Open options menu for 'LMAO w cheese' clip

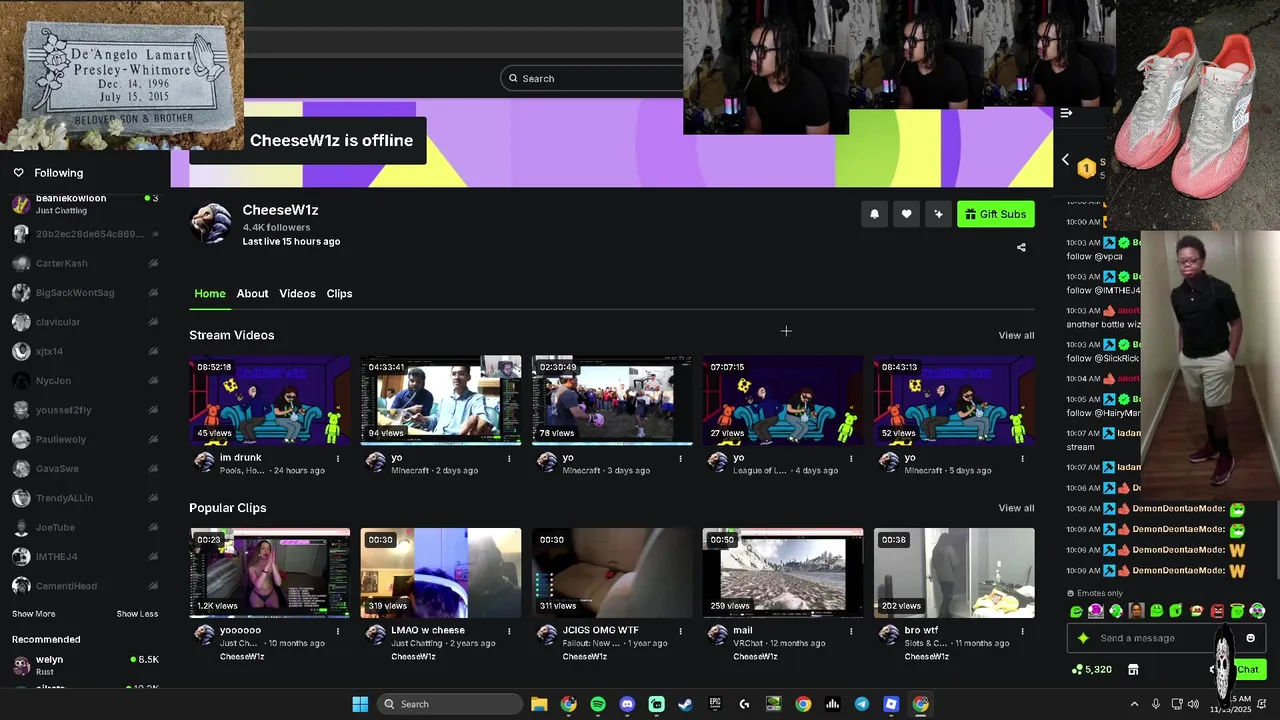(x=509, y=632)
